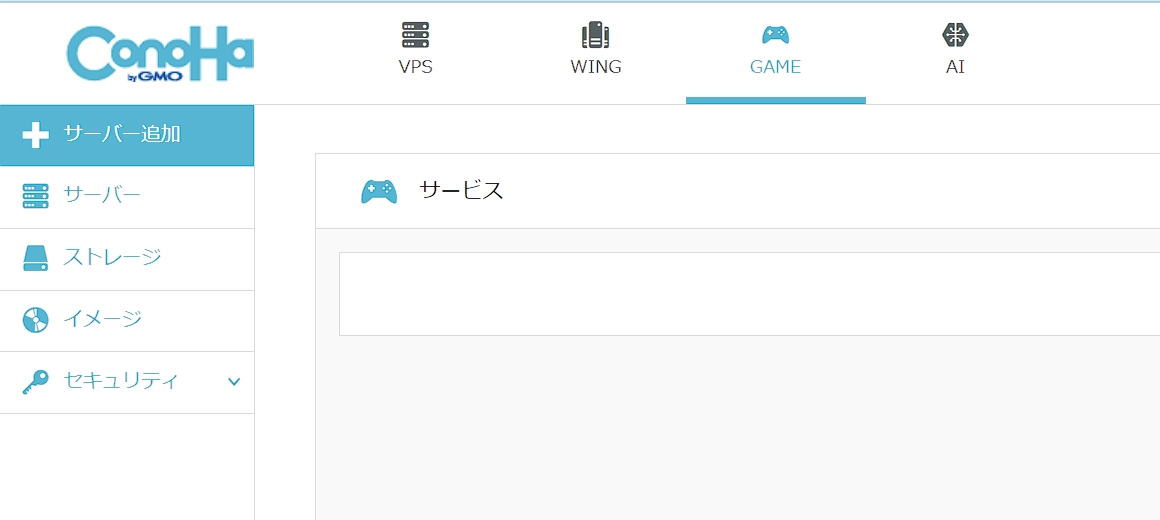Open the セキュリティ sidebar menu label

click(x=121, y=381)
